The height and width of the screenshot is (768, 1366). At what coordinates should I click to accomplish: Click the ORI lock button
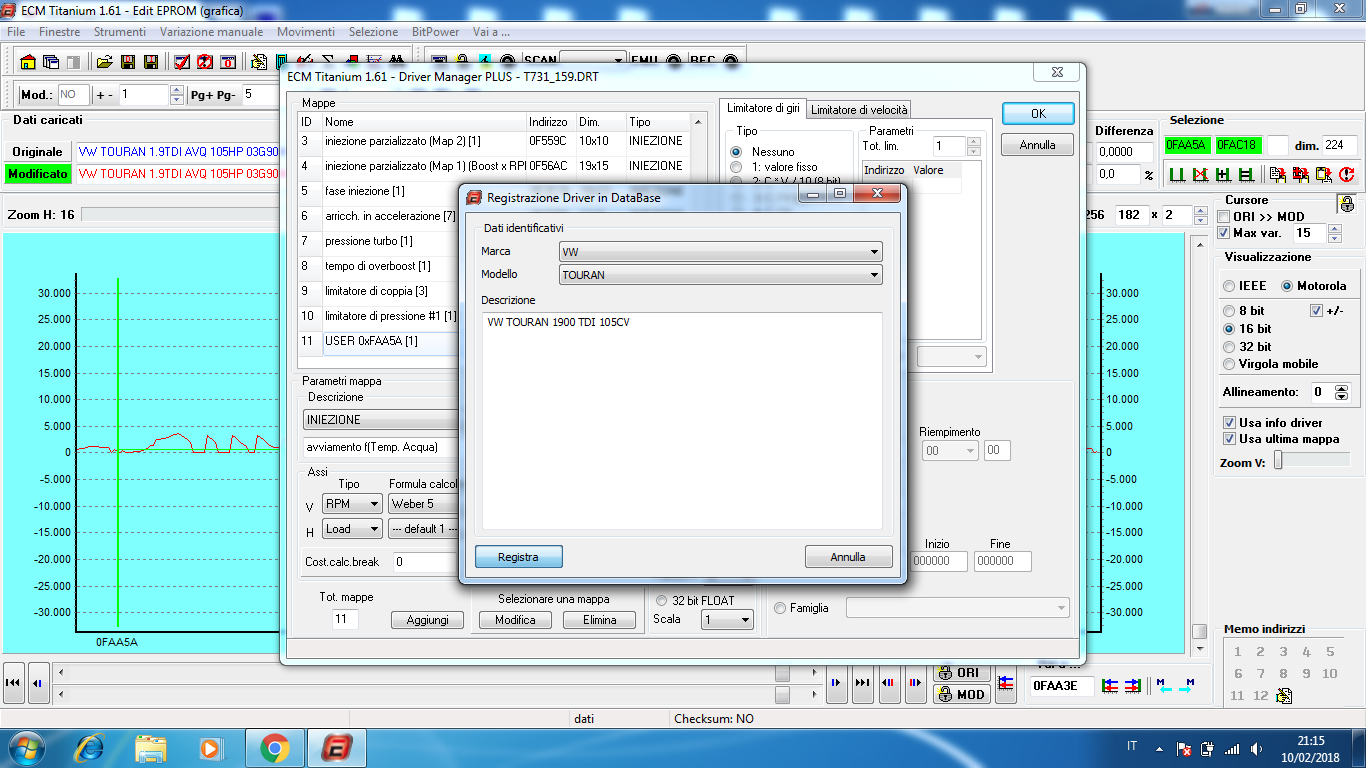click(961, 673)
